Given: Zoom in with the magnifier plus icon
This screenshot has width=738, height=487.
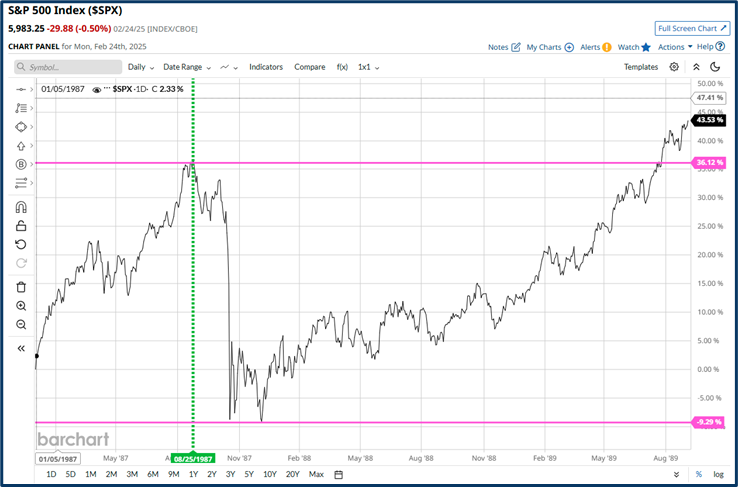Looking at the screenshot, I should click(21, 306).
